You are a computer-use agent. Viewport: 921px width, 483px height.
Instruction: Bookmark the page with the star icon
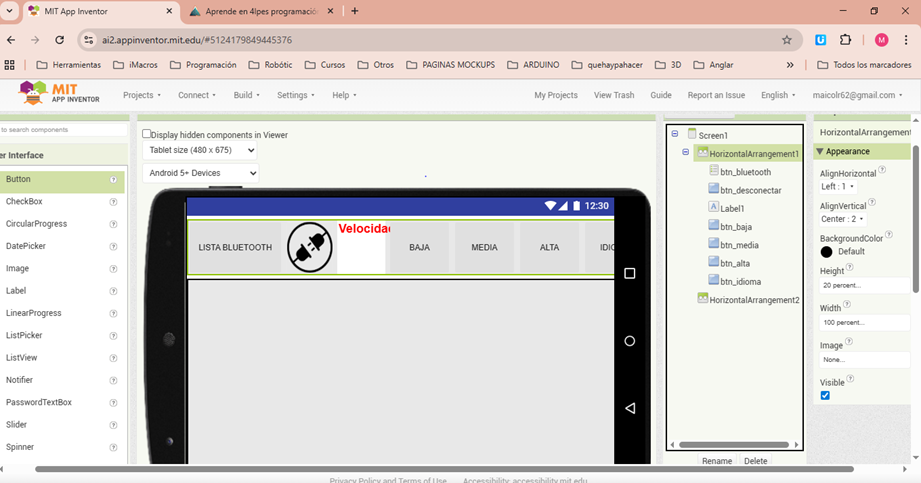click(786, 40)
